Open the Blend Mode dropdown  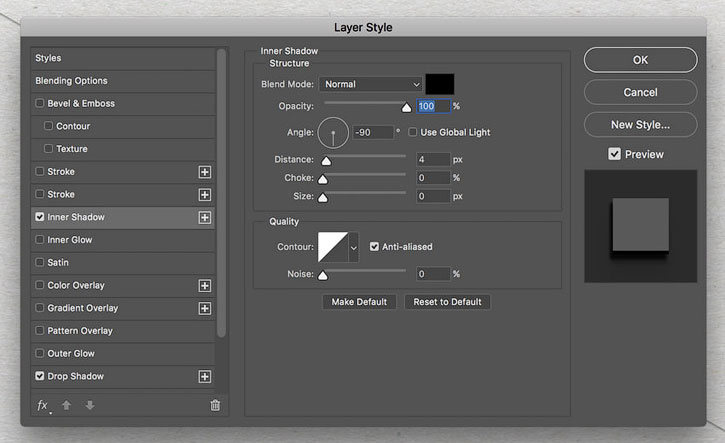371,84
